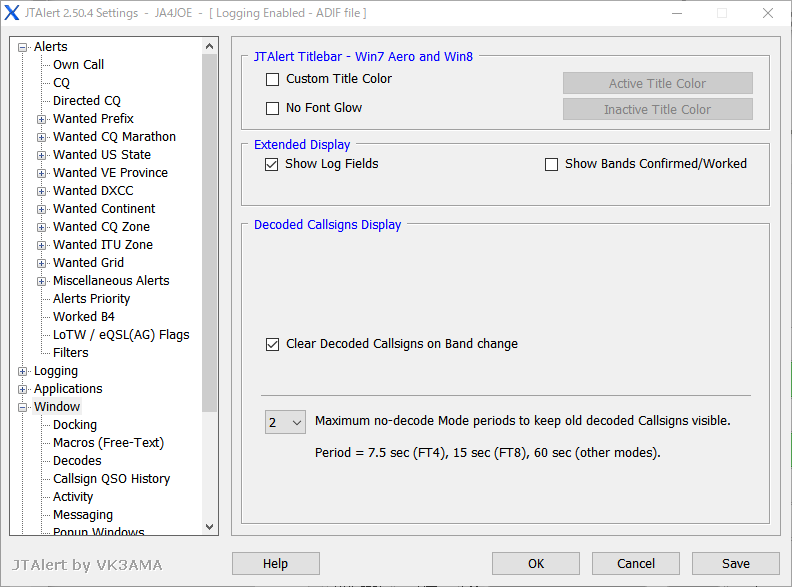The height and width of the screenshot is (587, 792).
Task: Expand the Wanted CQ Marathon node
Action: click(41, 137)
